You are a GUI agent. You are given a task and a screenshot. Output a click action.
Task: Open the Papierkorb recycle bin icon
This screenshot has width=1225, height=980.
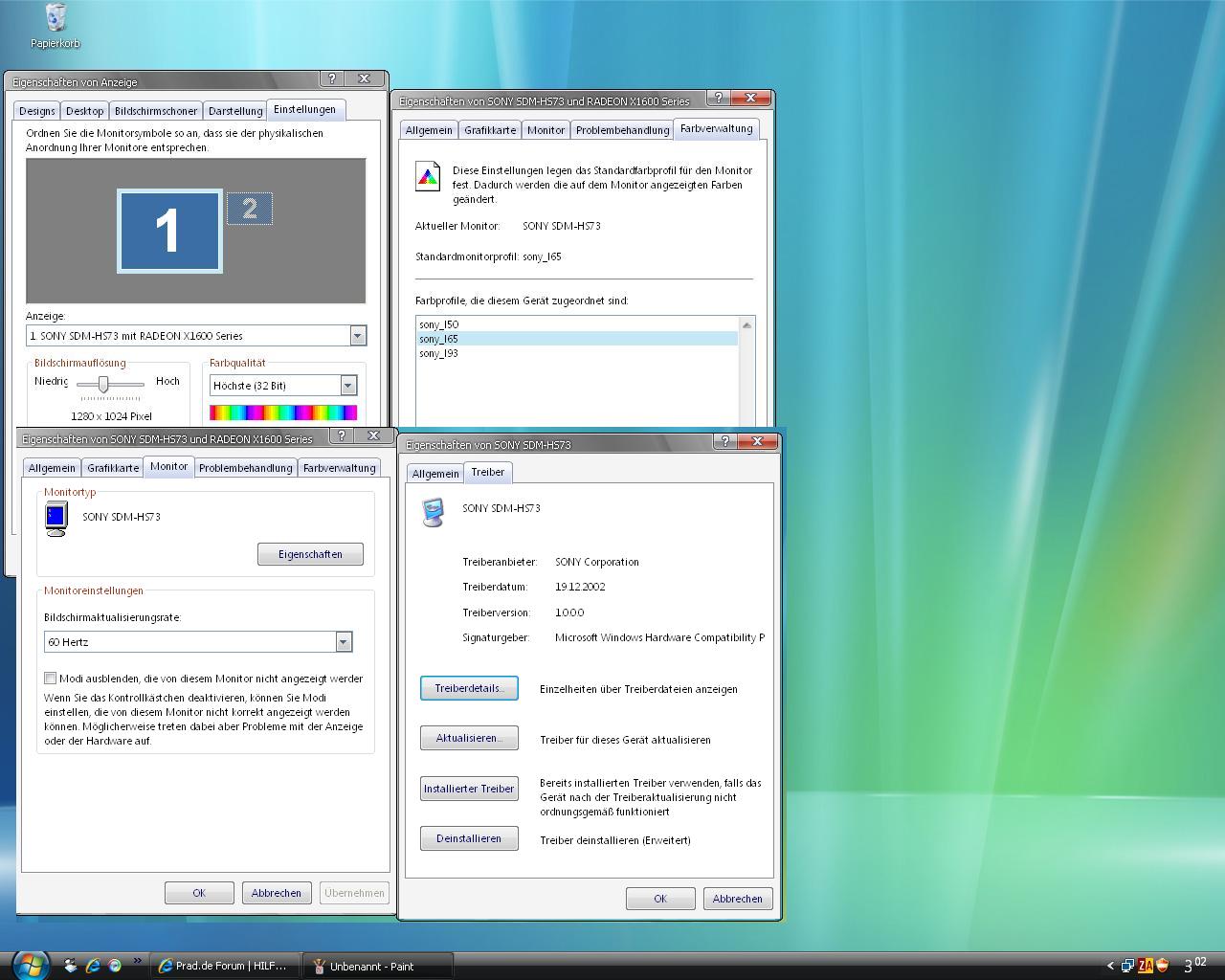coord(56,19)
